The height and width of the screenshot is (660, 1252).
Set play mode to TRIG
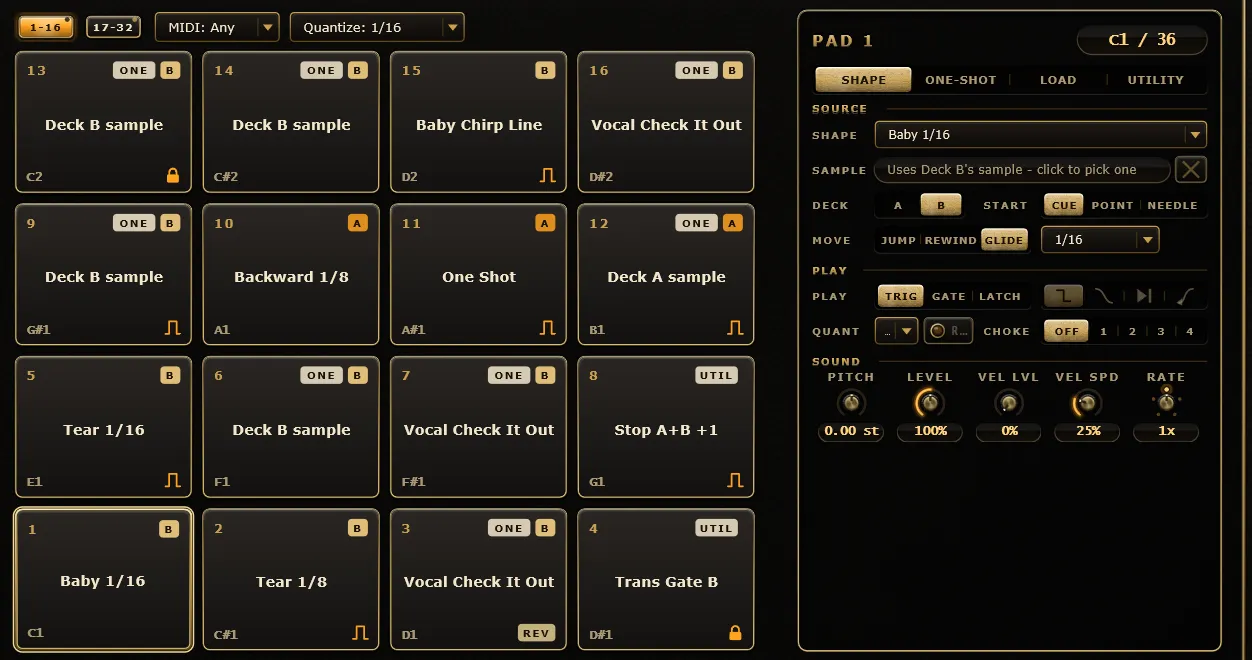point(901,296)
